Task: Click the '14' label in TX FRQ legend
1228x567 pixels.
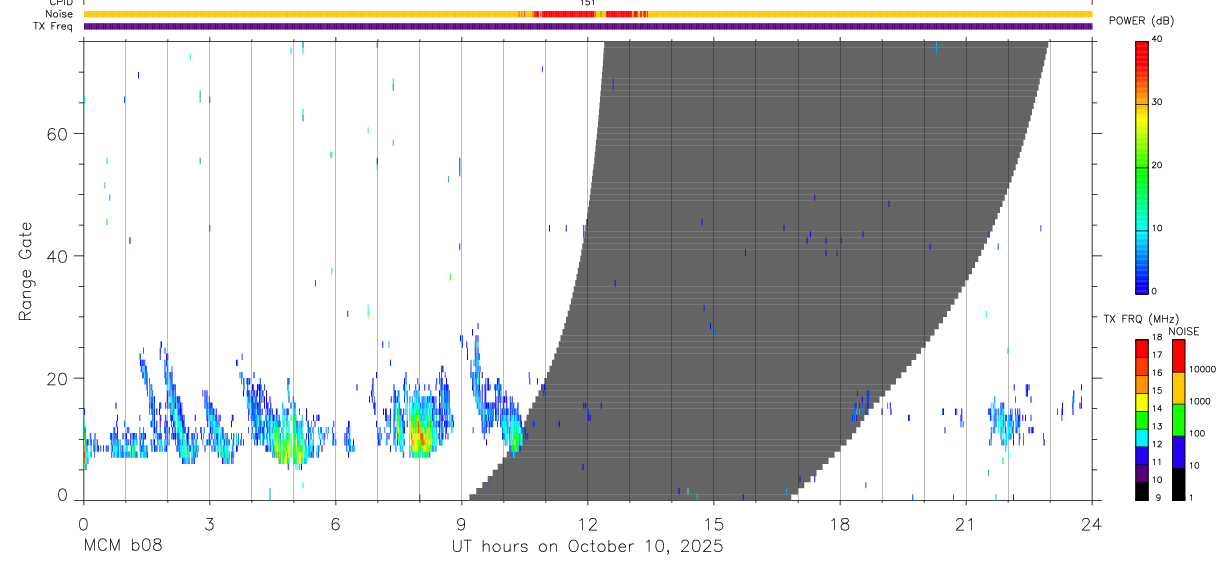Action: click(1156, 408)
